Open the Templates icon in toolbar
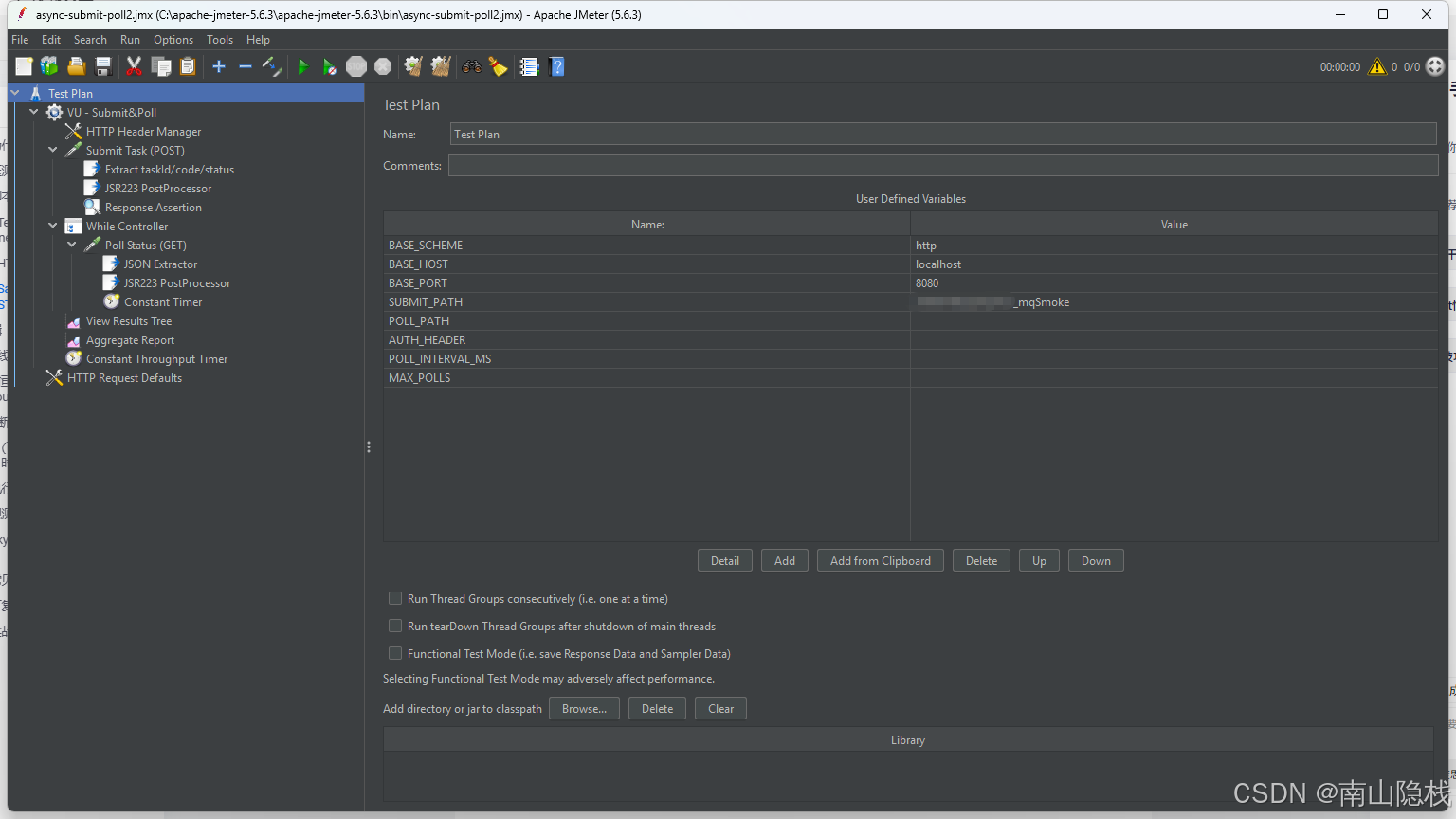1456x819 pixels. 49,66
